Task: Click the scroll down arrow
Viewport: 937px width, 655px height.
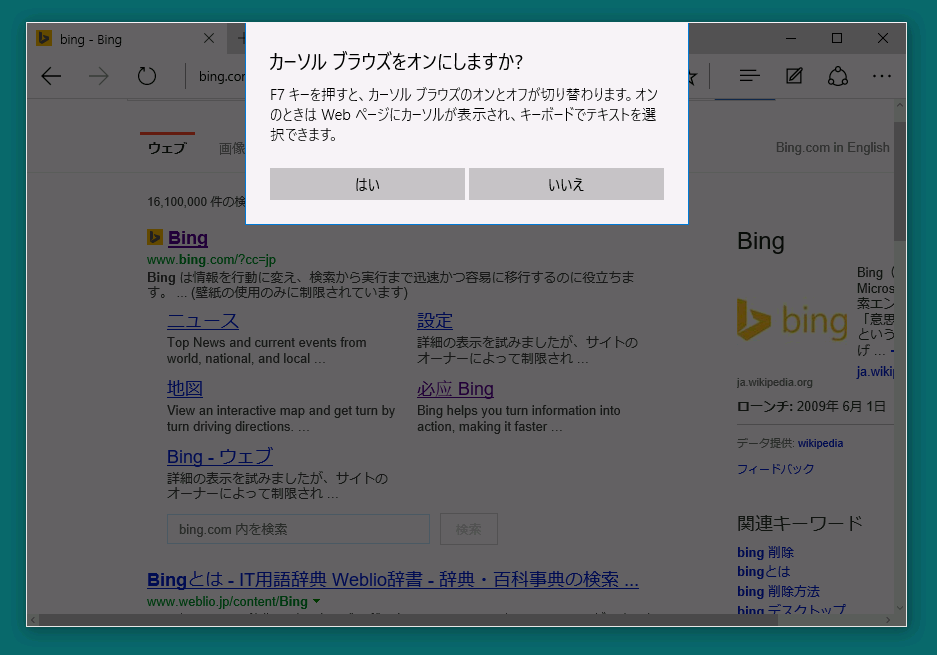Action: click(x=899, y=608)
